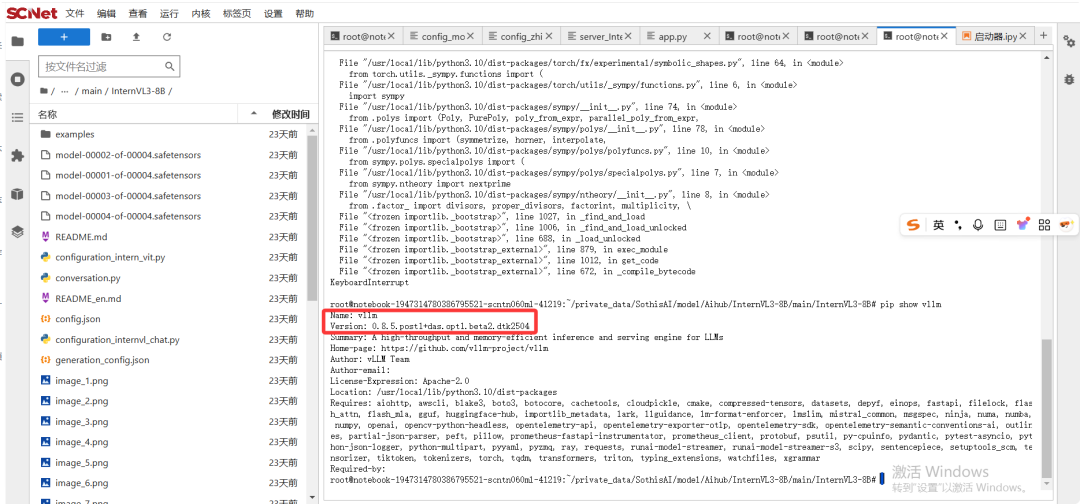Close the app.py tab
The image size is (1080, 504).
[x=707, y=36]
